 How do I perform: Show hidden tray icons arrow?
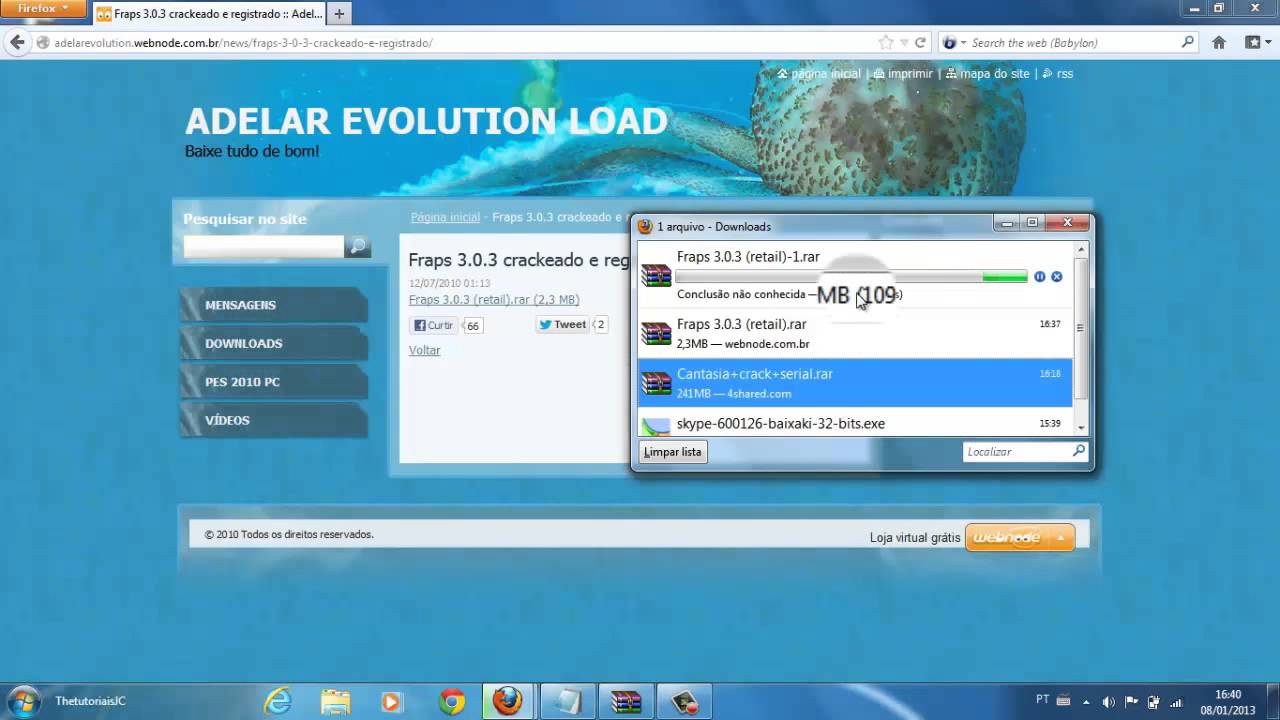point(1087,702)
